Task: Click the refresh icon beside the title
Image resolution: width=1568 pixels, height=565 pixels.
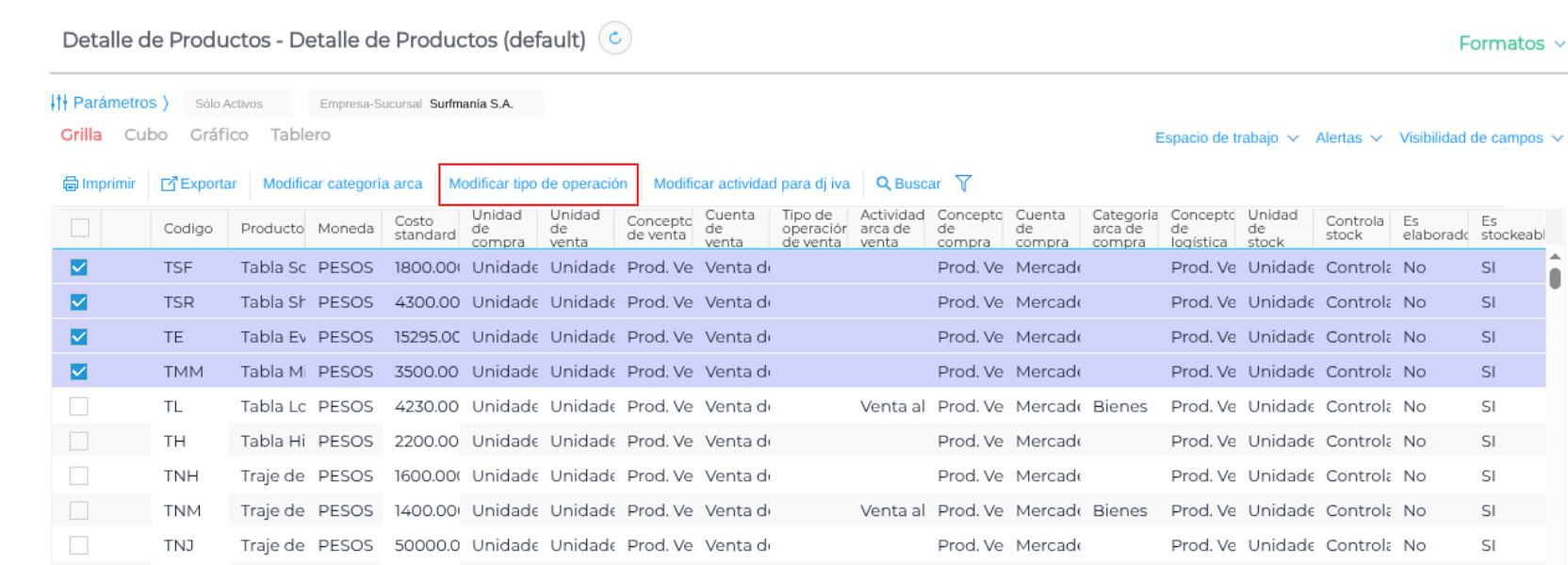Action: point(615,39)
